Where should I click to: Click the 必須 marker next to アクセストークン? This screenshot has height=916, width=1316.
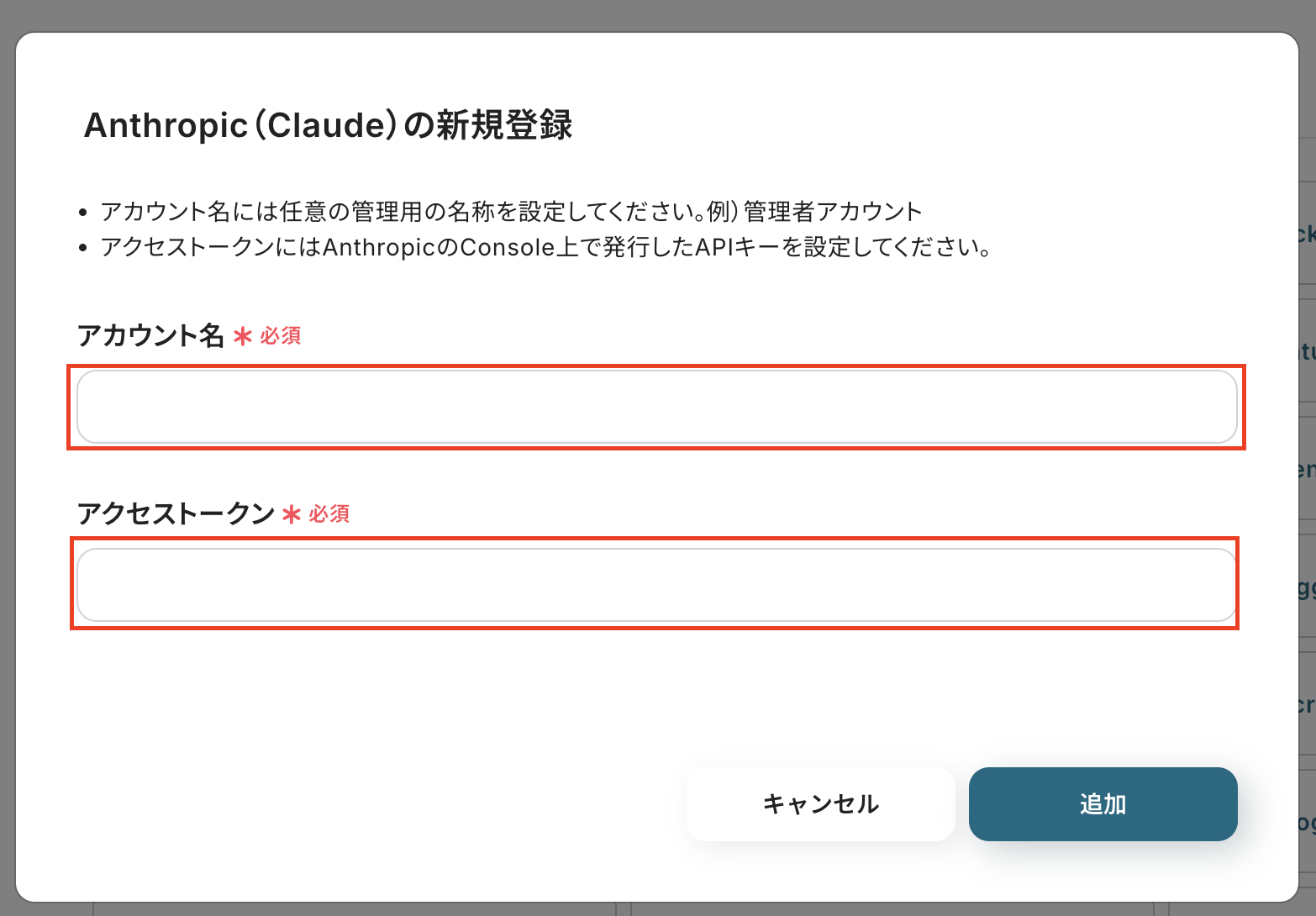pos(329,513)
